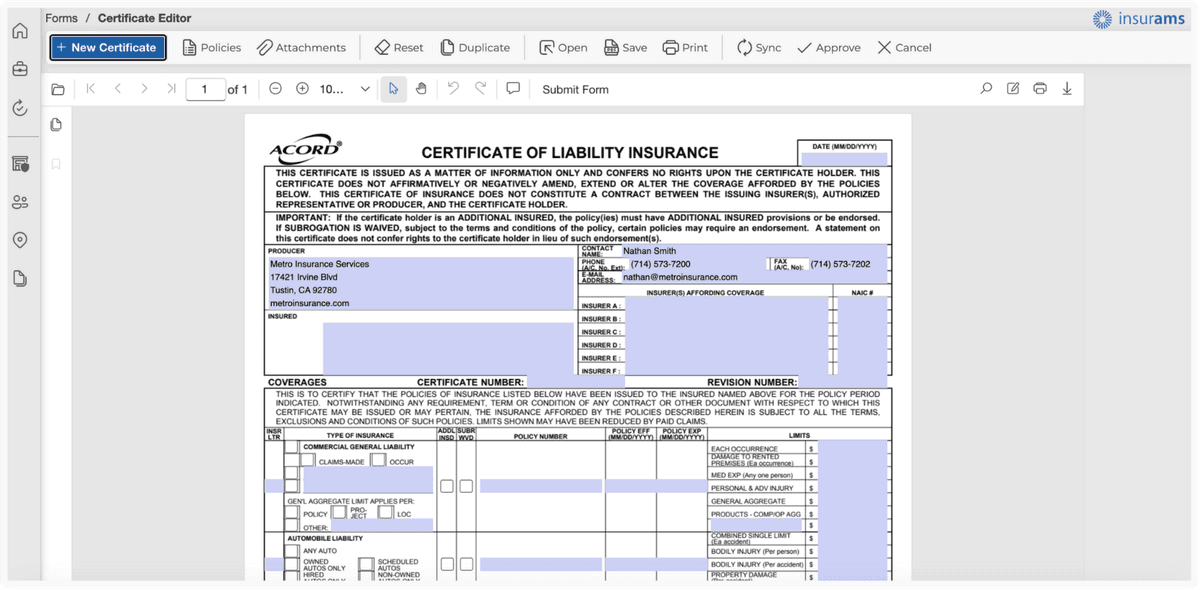Screen dimensions: 1200x590
Task: Sync the certificate data
Action: click(x=759, y=47)
